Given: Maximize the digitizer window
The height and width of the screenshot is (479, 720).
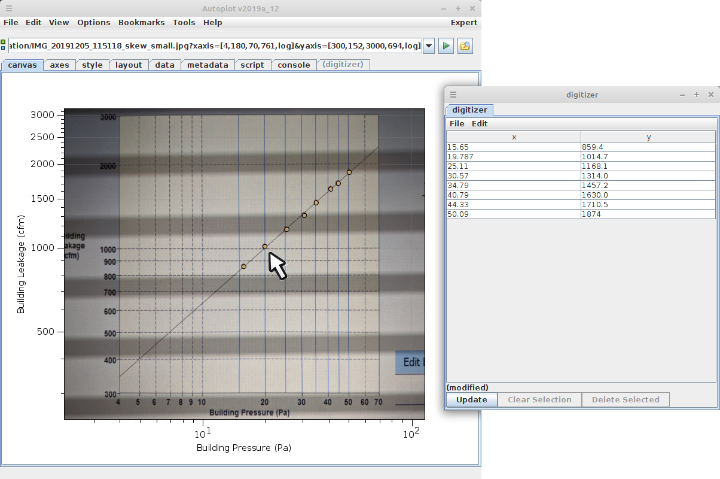Looking at the screenshot, I should click(697, 95).
